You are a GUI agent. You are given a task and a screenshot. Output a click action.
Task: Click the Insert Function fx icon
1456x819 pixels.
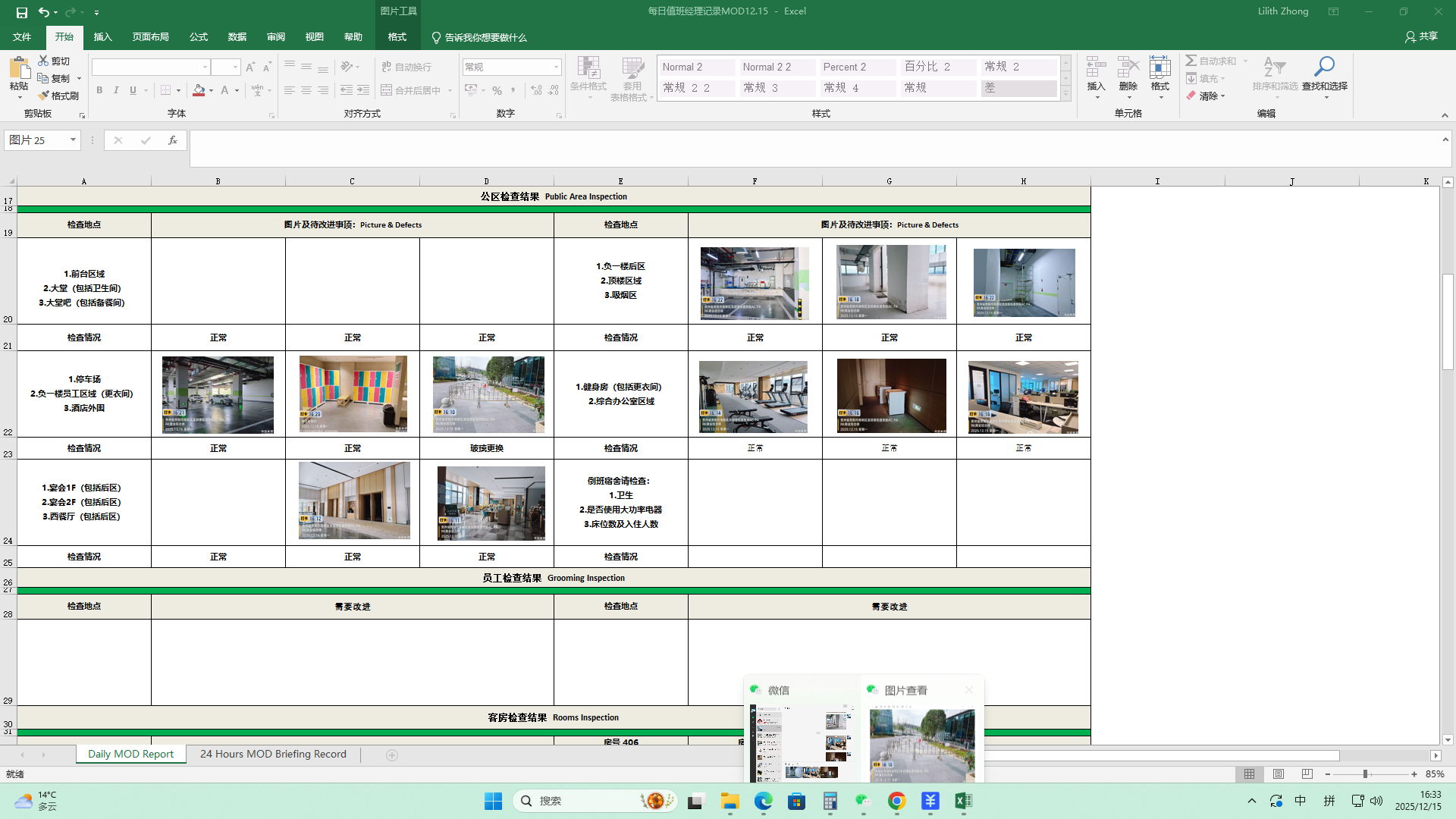point(173,140)
